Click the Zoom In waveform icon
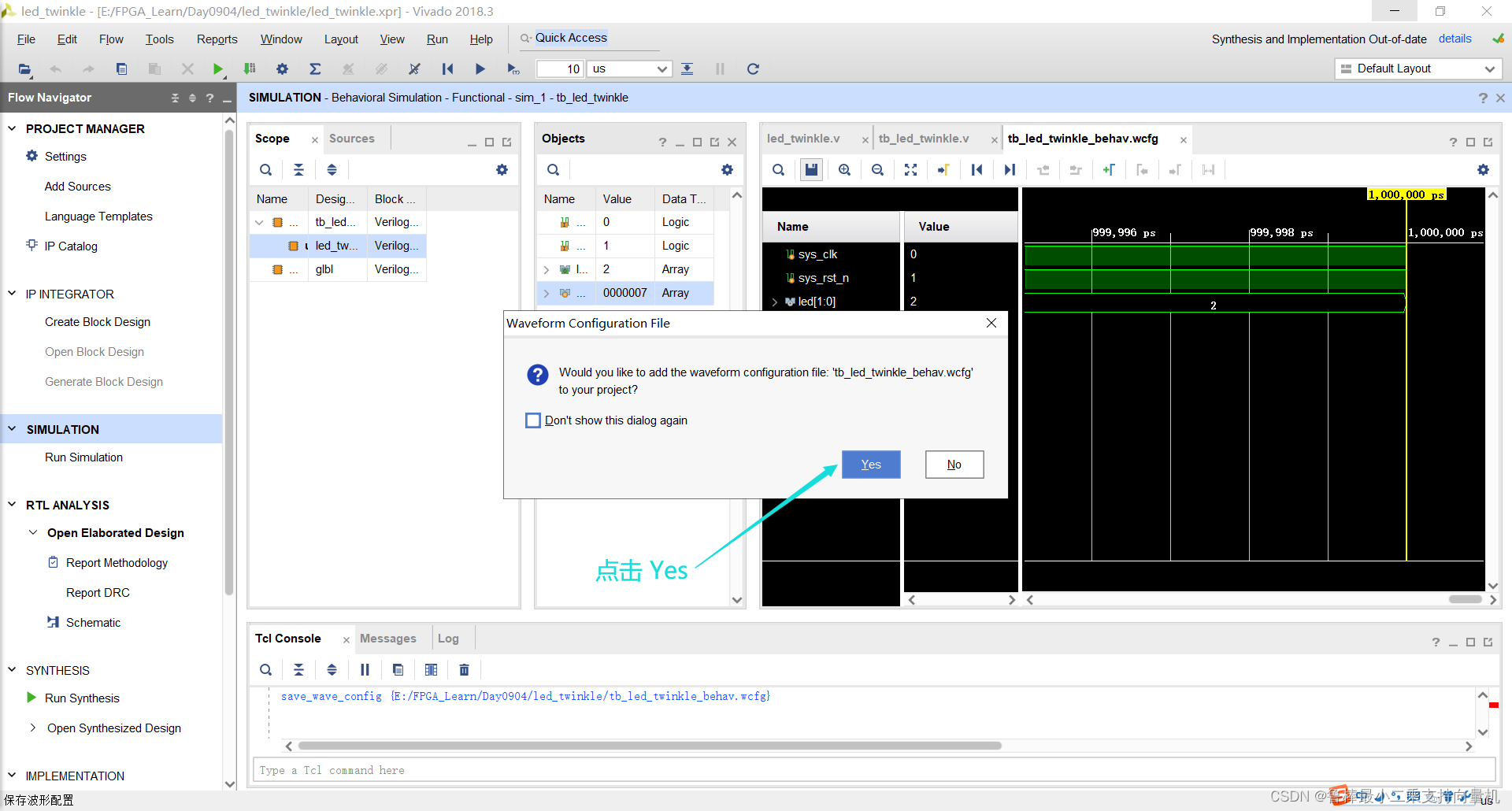 click(844, 170)
